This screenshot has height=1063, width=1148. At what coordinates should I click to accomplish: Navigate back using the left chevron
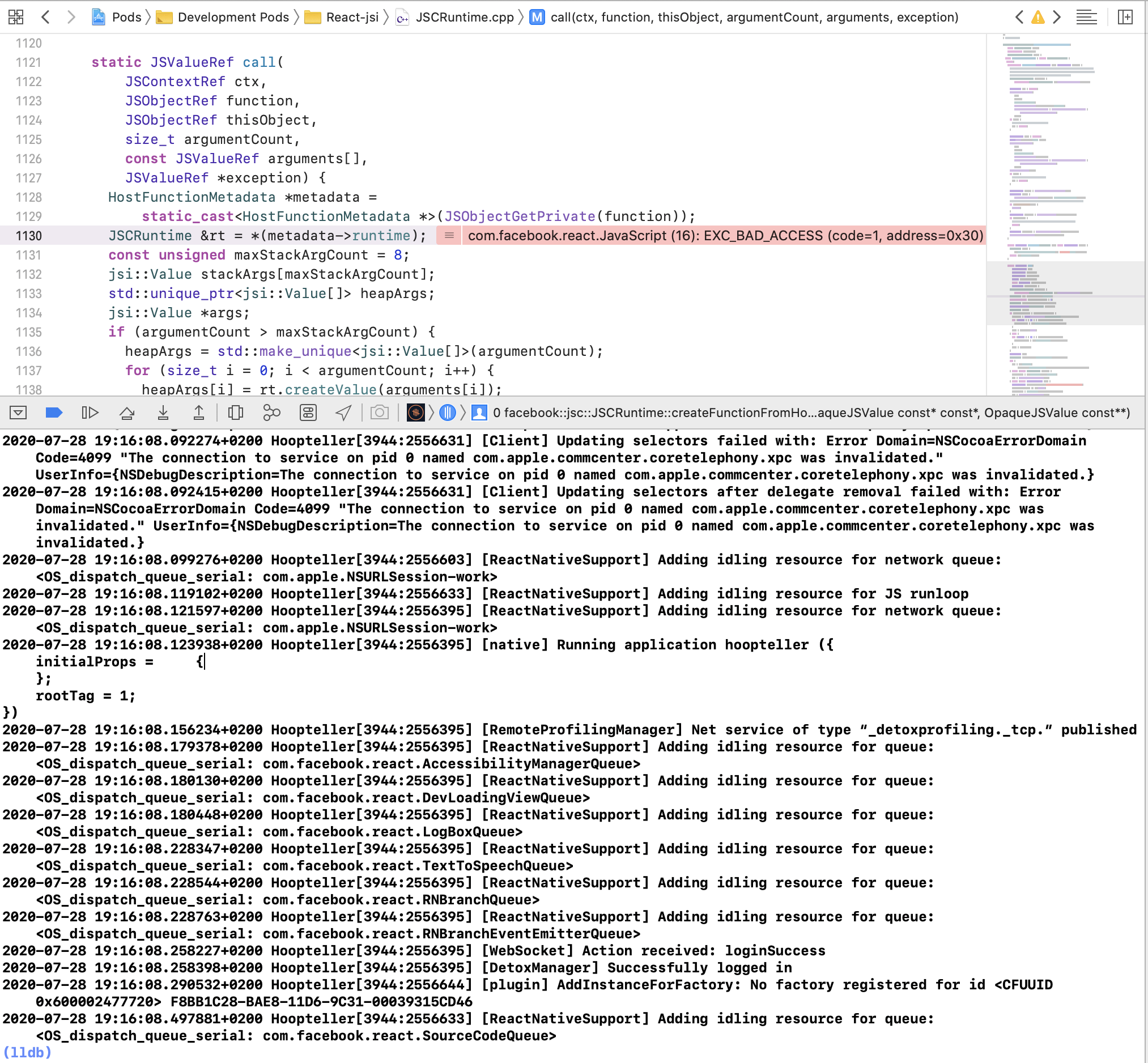pyautogui.click(x=46, y=17)
